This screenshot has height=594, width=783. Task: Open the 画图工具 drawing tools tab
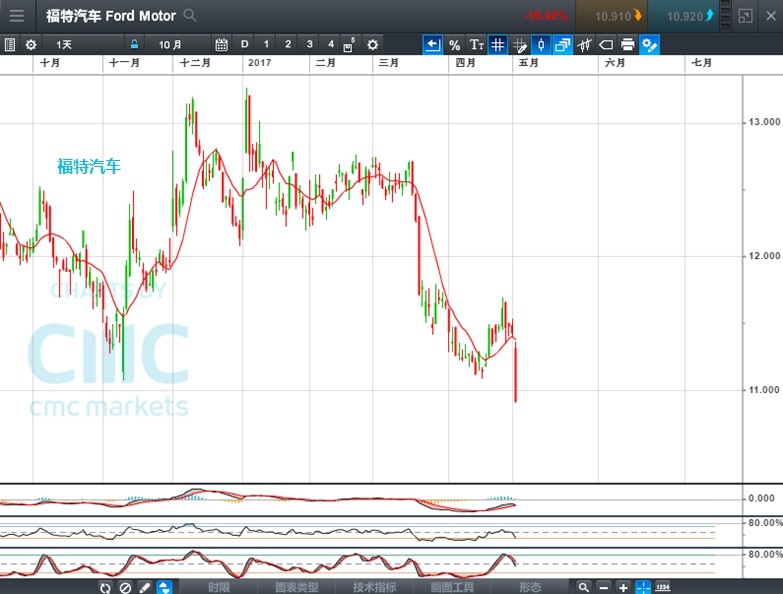pyautogui.click(x=452, y=587)
